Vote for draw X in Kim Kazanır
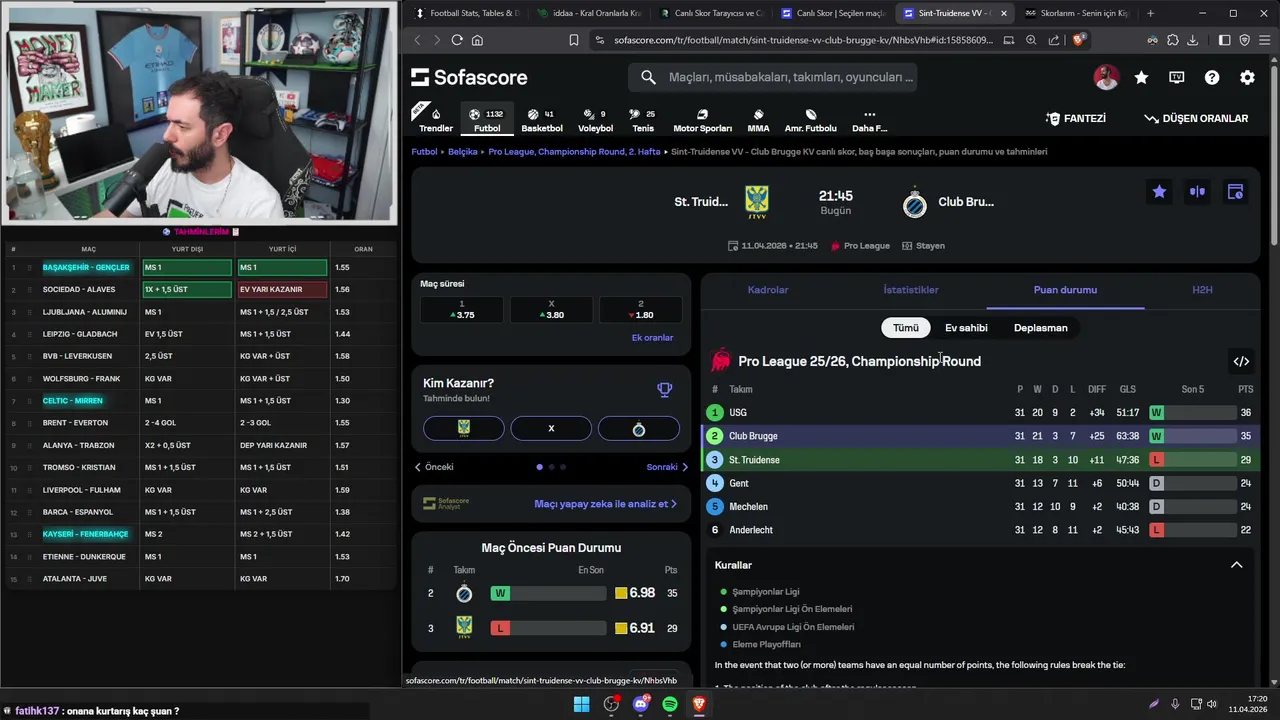 (x=551, y=428)
